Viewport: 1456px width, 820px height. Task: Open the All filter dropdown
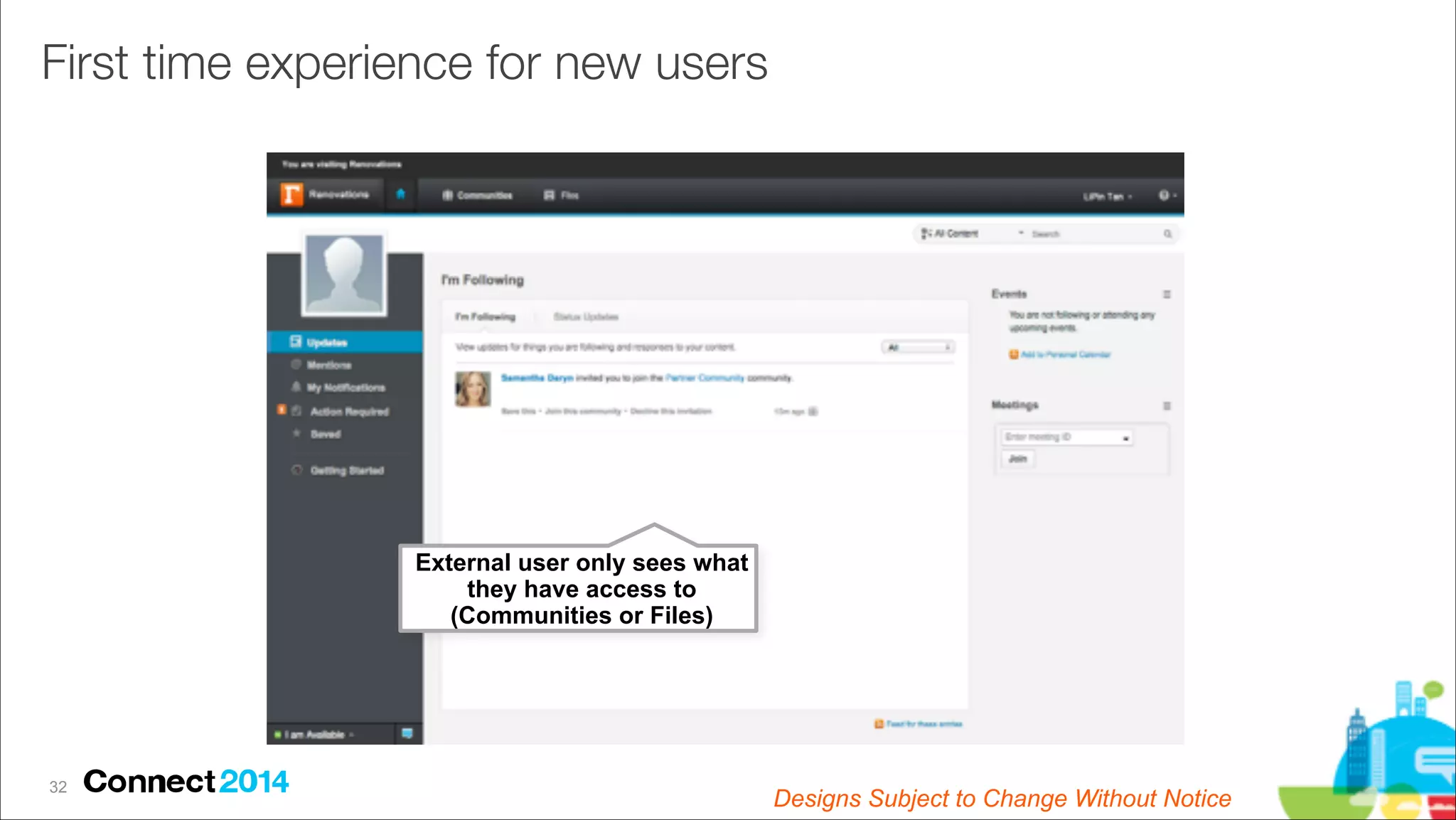(918, 347)
